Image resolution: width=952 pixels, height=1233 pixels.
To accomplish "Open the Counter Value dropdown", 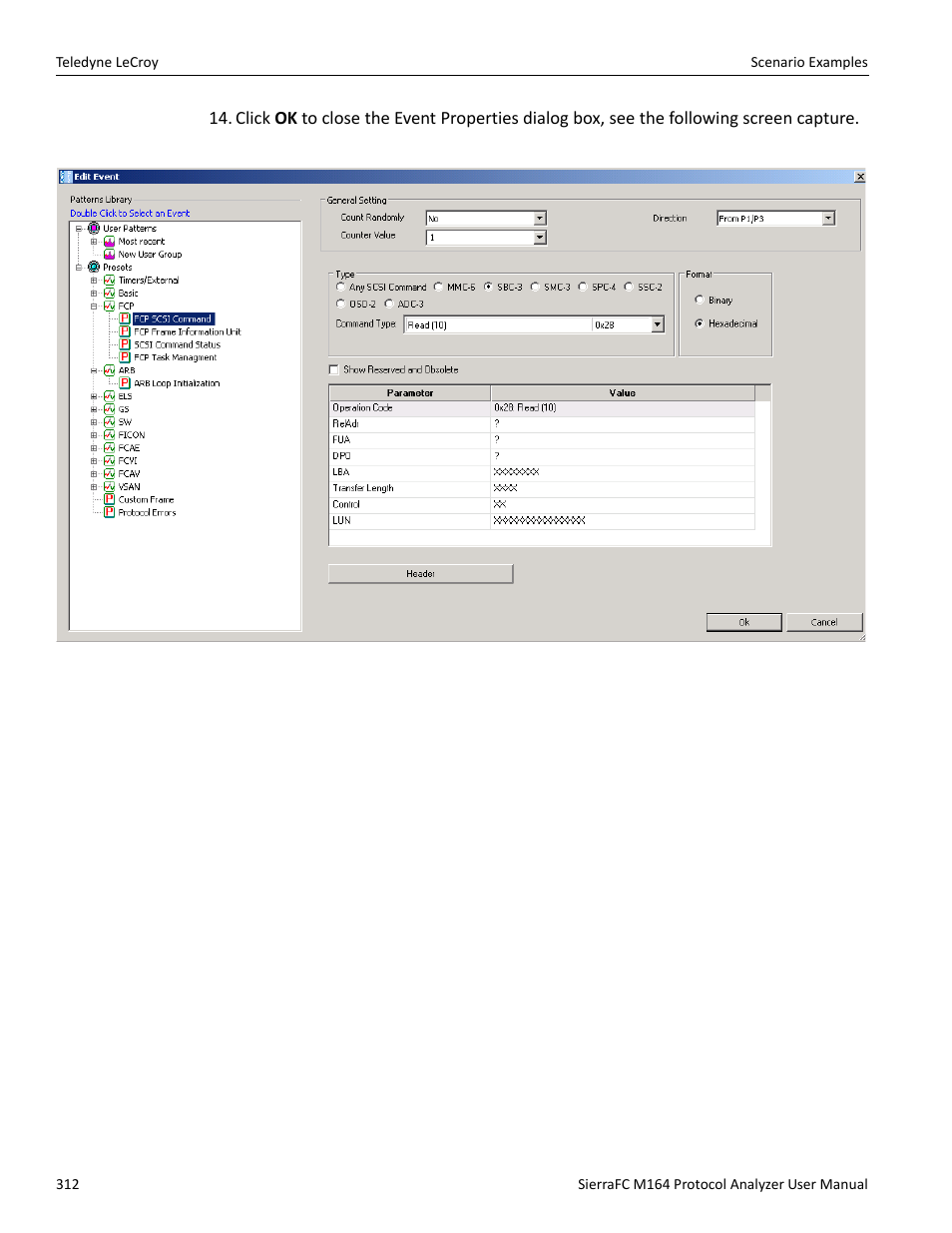I will pyautogui.click(x=540, y=238).
